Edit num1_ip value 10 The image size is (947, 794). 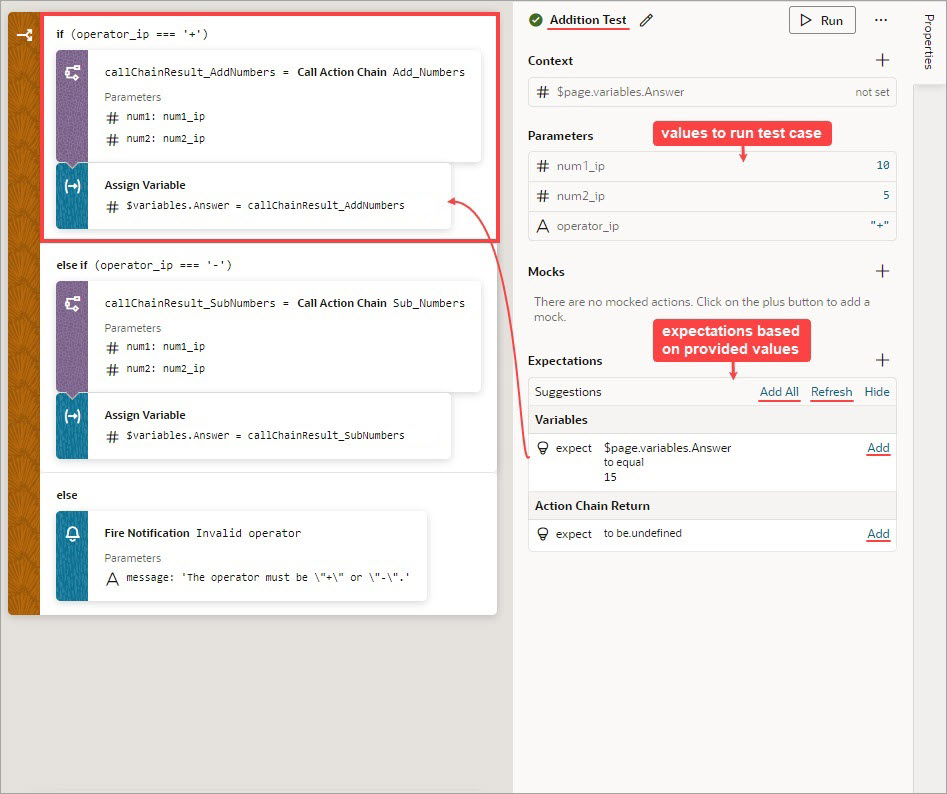click(882, 165)
